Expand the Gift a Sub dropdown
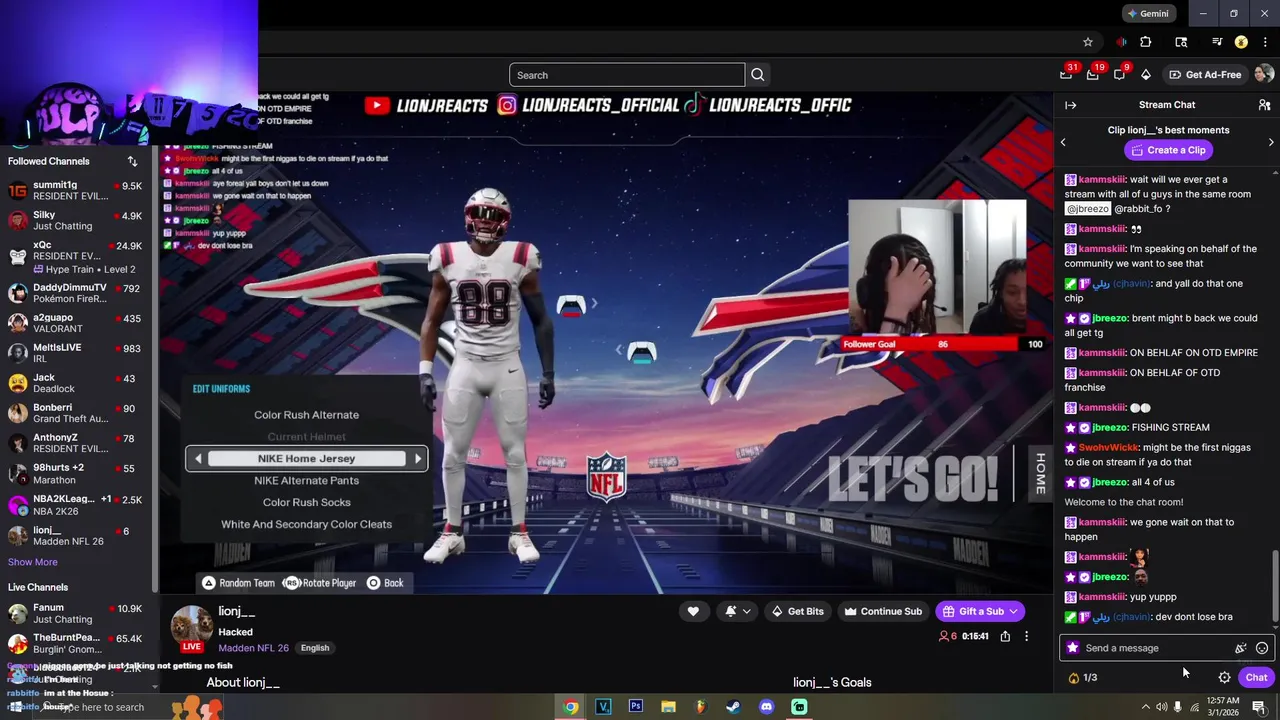Screen dimensions: 1280x720 tap(1014, 611)
